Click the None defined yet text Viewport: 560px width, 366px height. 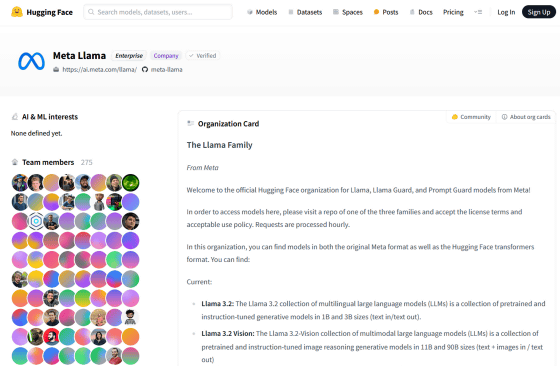[x=36, y=133]
